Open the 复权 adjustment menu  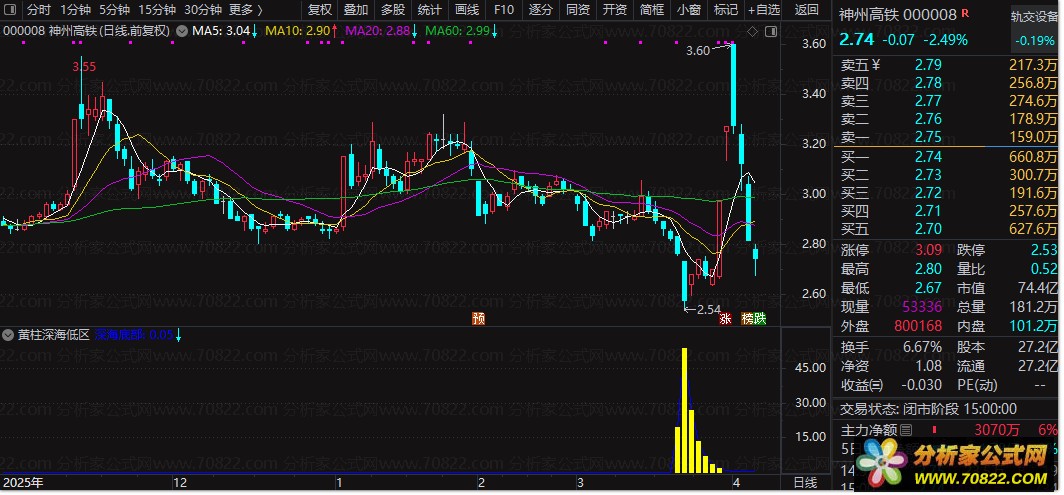pyautogui.click(x=320, y=10)
